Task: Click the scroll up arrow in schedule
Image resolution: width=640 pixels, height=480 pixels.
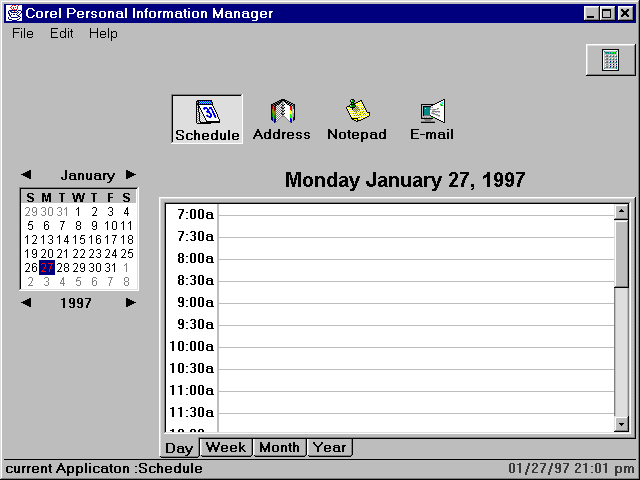Action: point(621,211)
